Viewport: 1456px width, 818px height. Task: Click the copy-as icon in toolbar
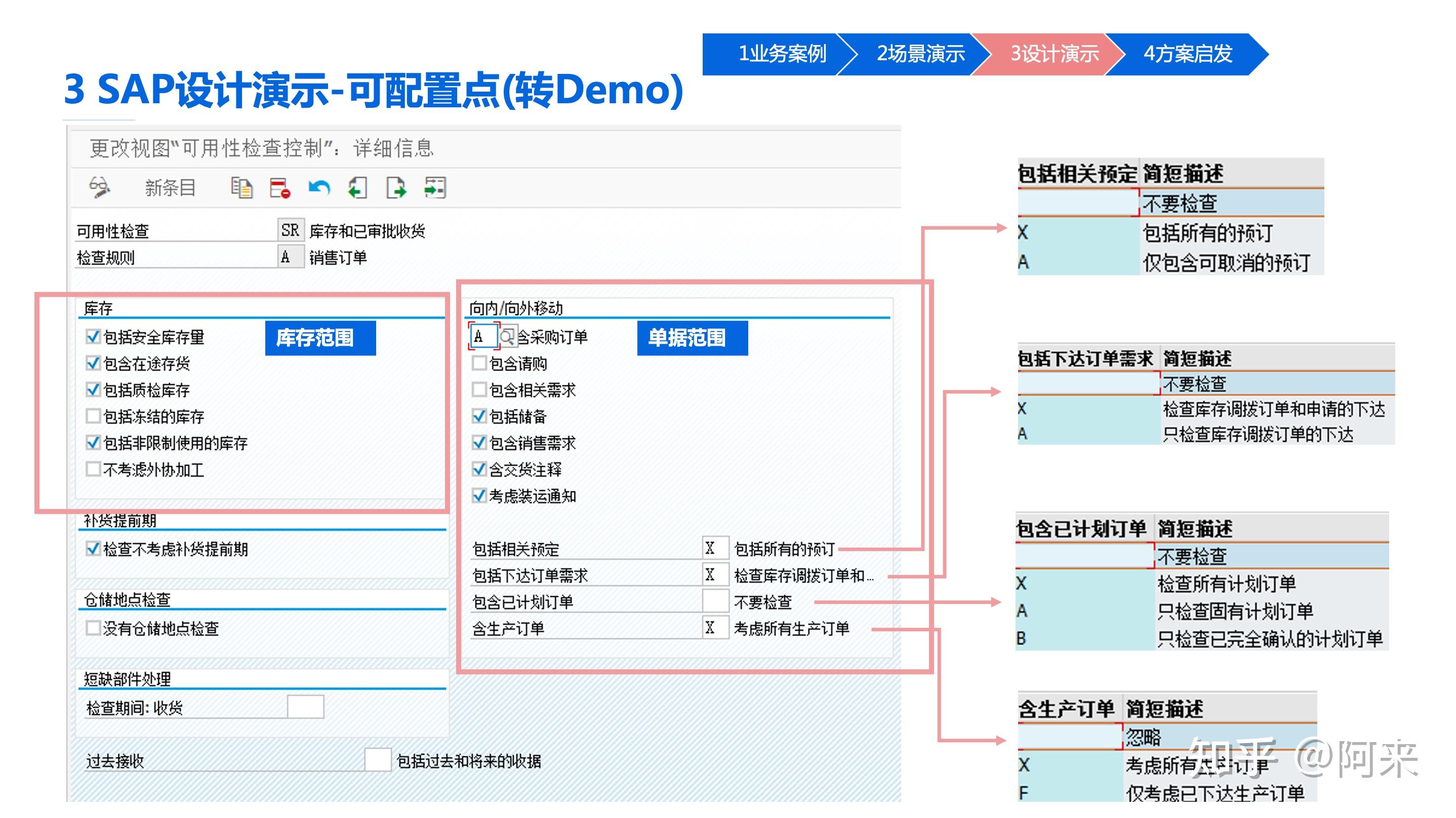tap(241, 188)
